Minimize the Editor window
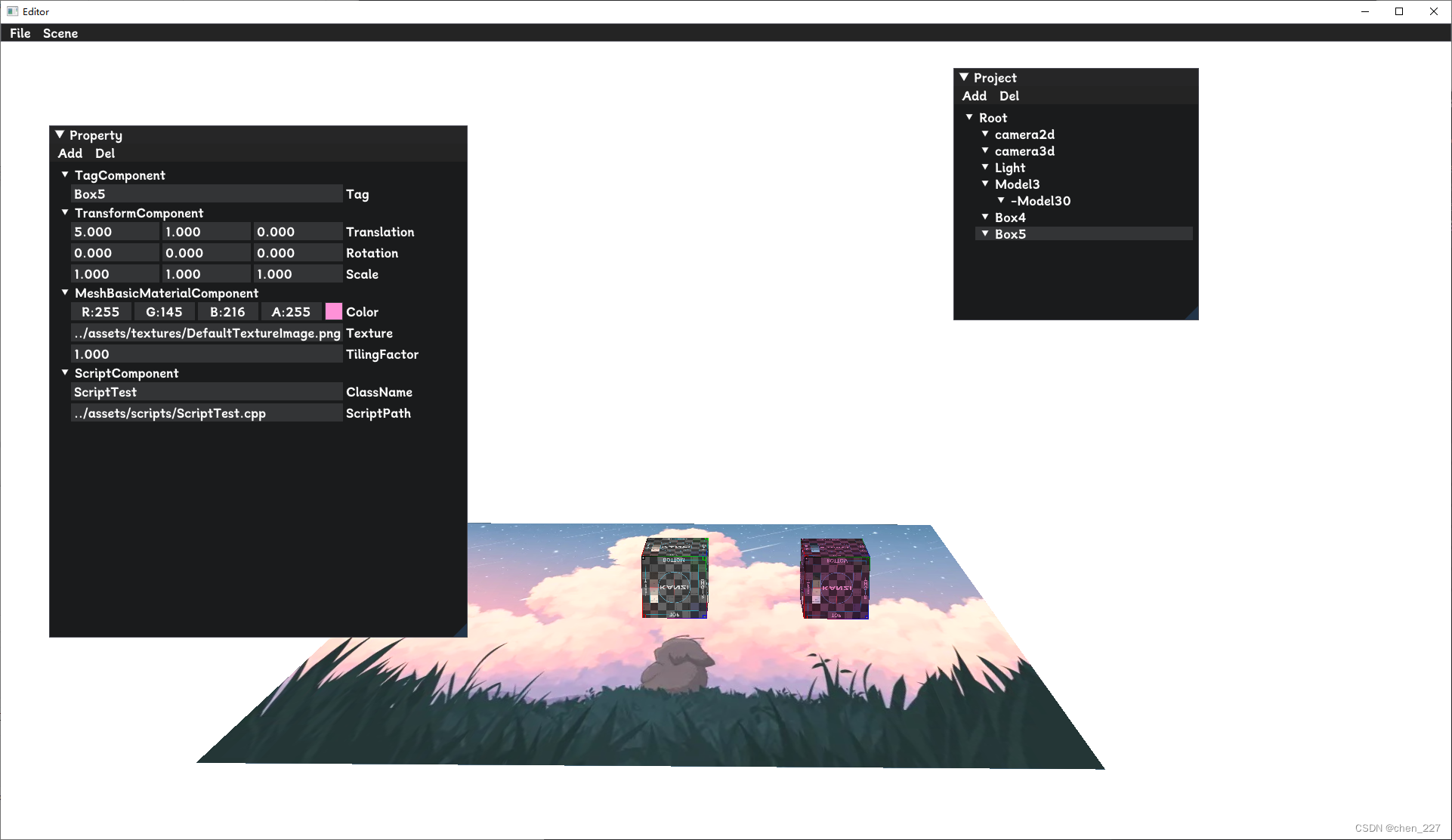This screenshot has height=840, width=1452. point(1365,11)
